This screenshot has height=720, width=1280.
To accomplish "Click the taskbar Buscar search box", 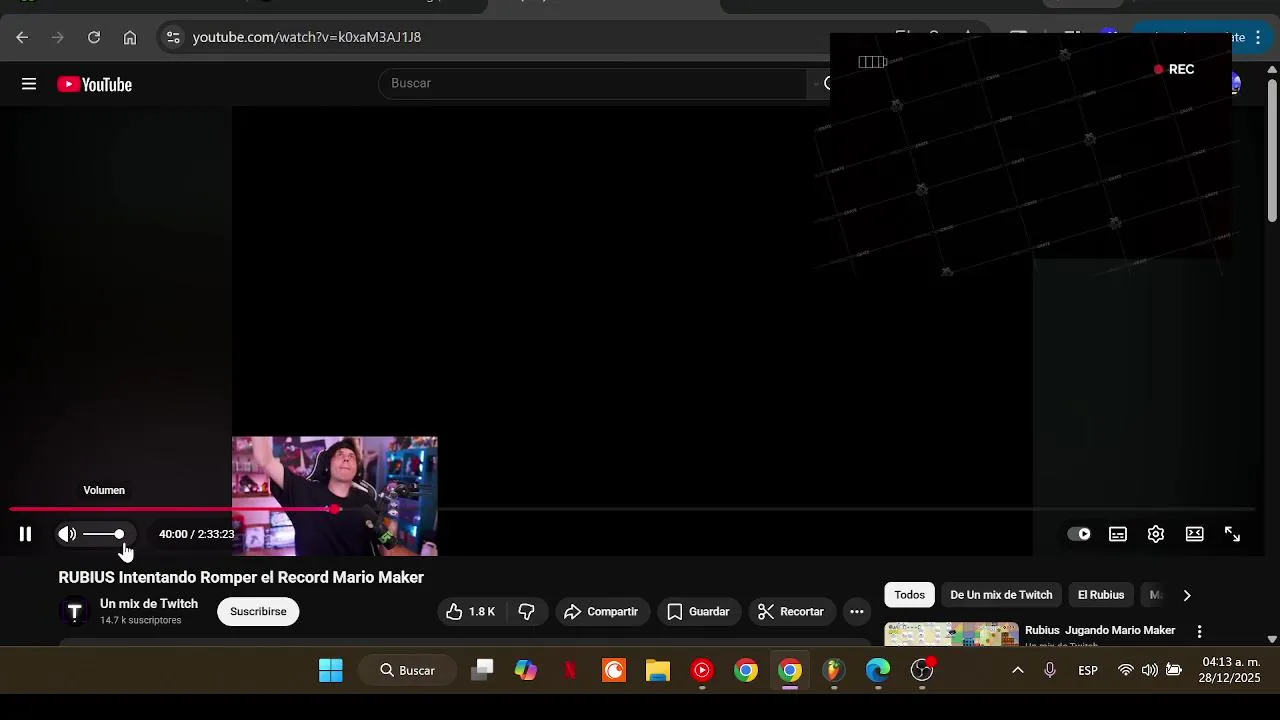I will tap(407, 670).
